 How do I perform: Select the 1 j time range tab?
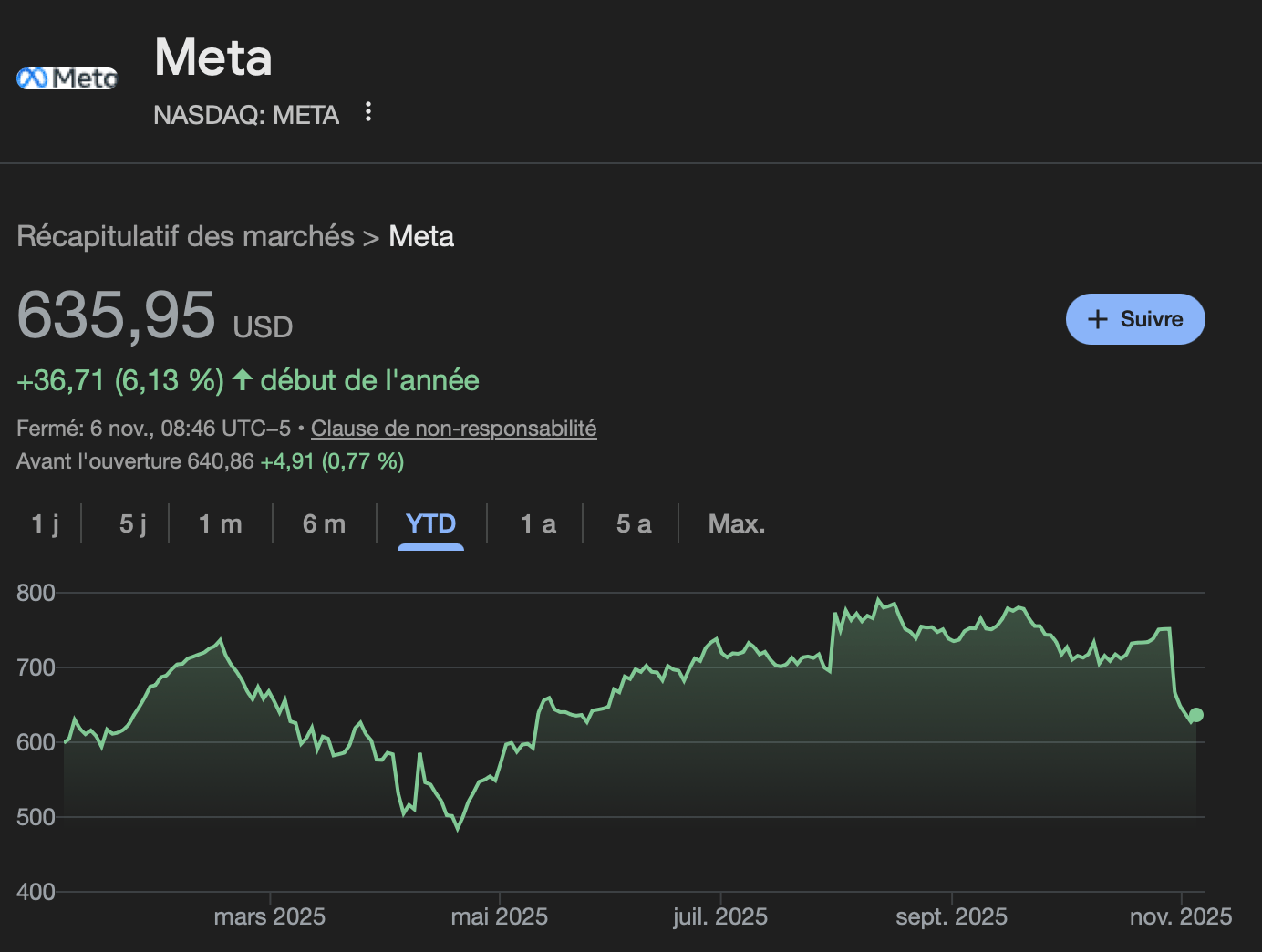[45, 523]
